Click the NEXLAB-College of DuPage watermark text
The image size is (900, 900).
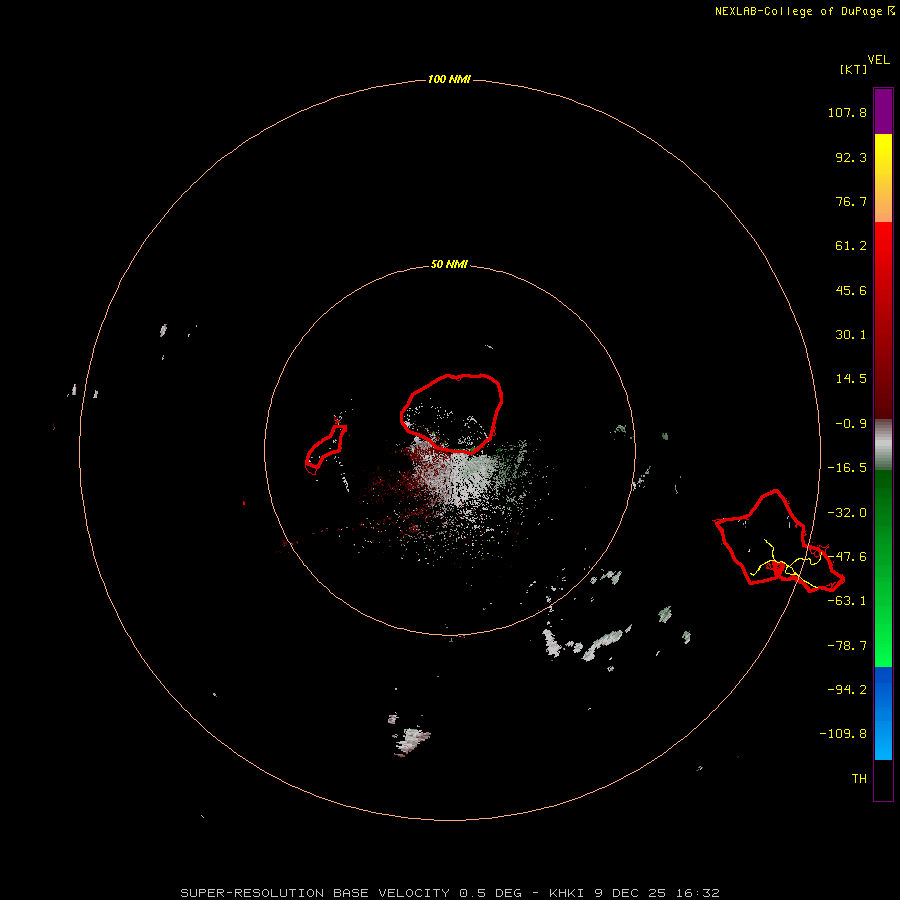coord(805,11)
